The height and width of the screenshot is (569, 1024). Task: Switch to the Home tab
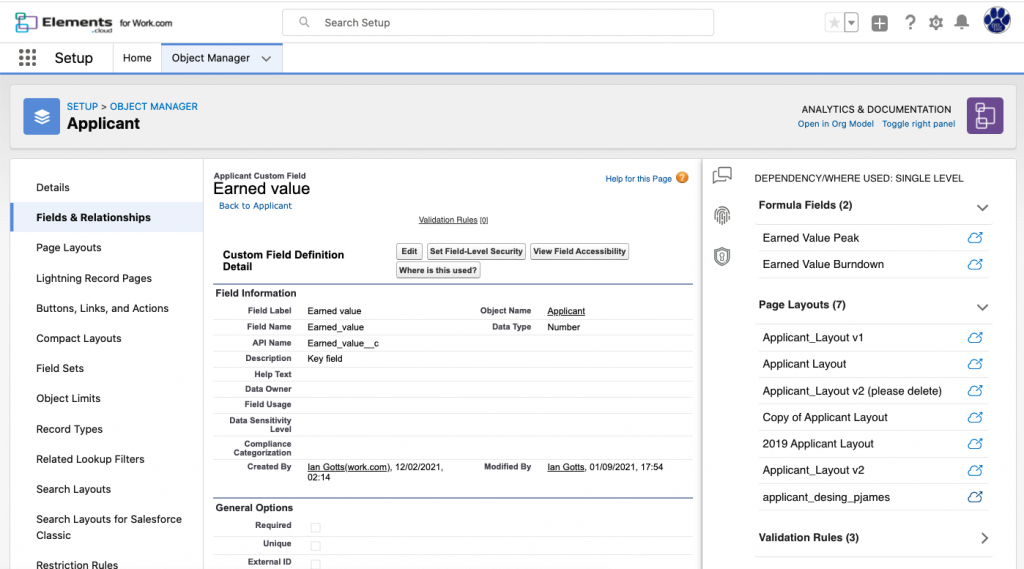point(137,58)
